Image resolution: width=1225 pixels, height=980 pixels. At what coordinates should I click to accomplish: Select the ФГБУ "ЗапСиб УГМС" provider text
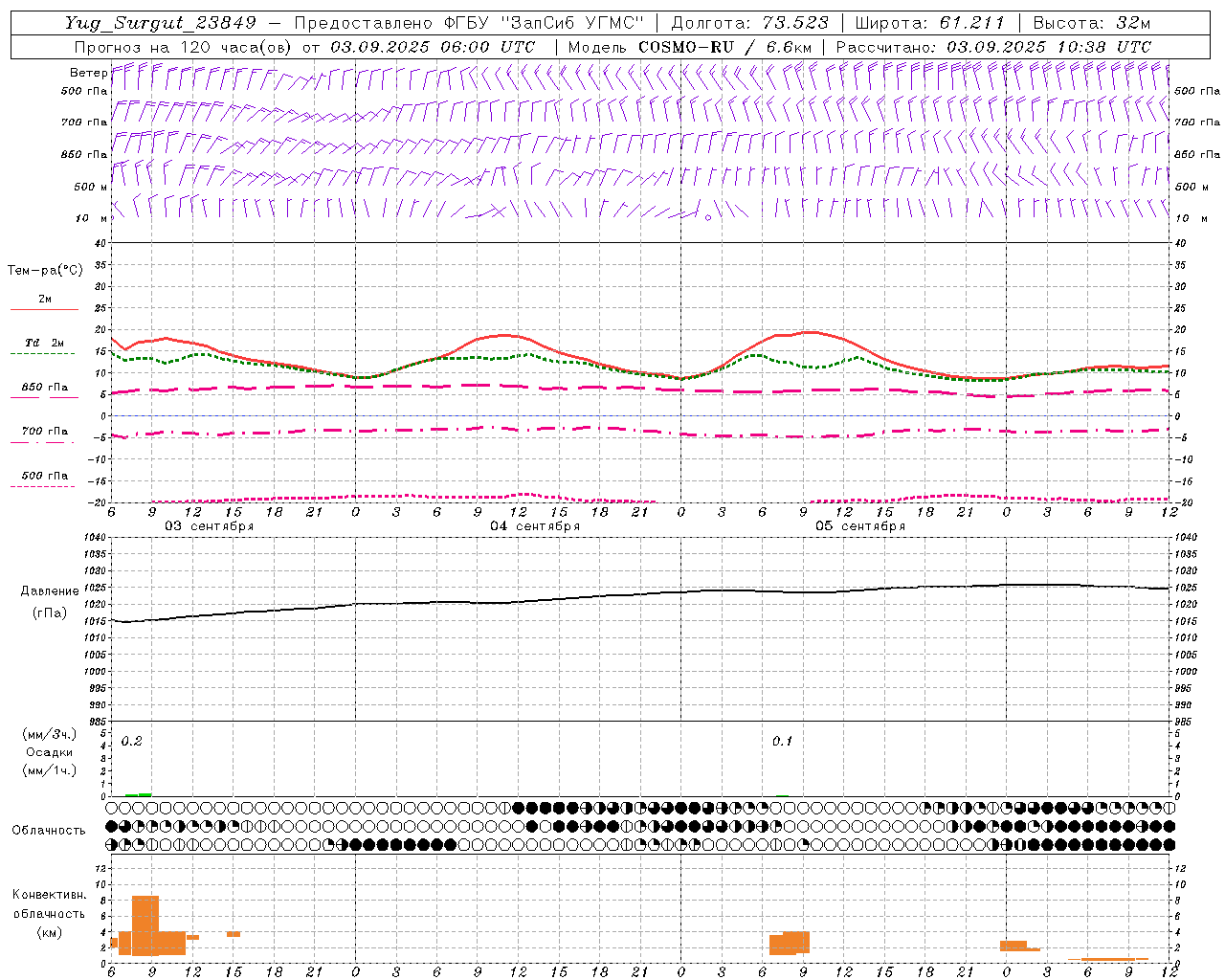tap(546, 23)
